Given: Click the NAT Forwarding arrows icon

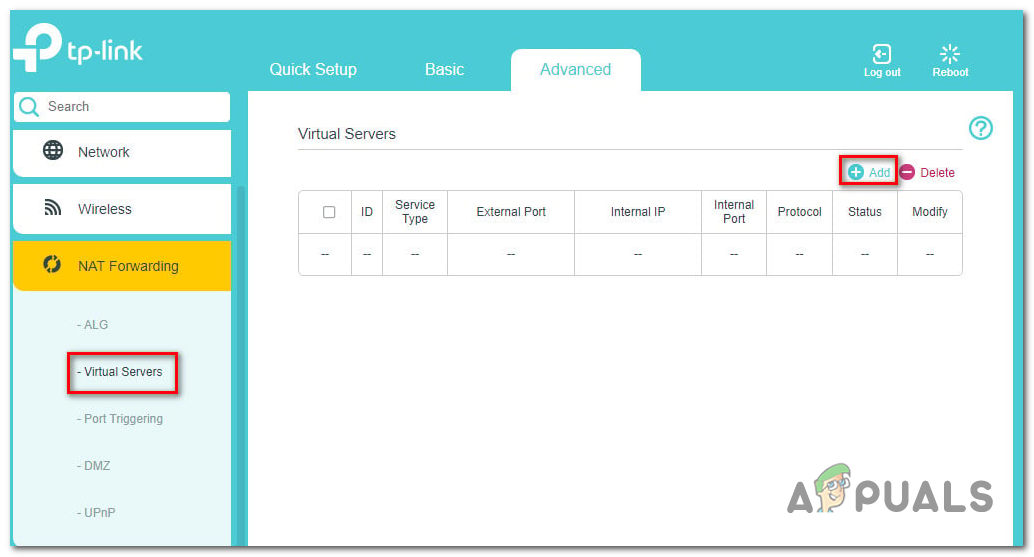Looking at the screenshot, I should click(x=52, y=264).
